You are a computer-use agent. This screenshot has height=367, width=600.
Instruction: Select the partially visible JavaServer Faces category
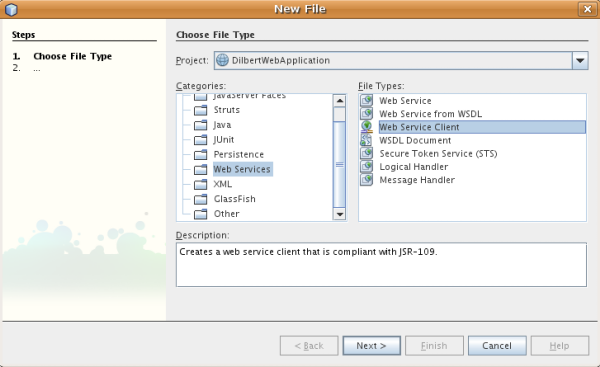[249, 96]
